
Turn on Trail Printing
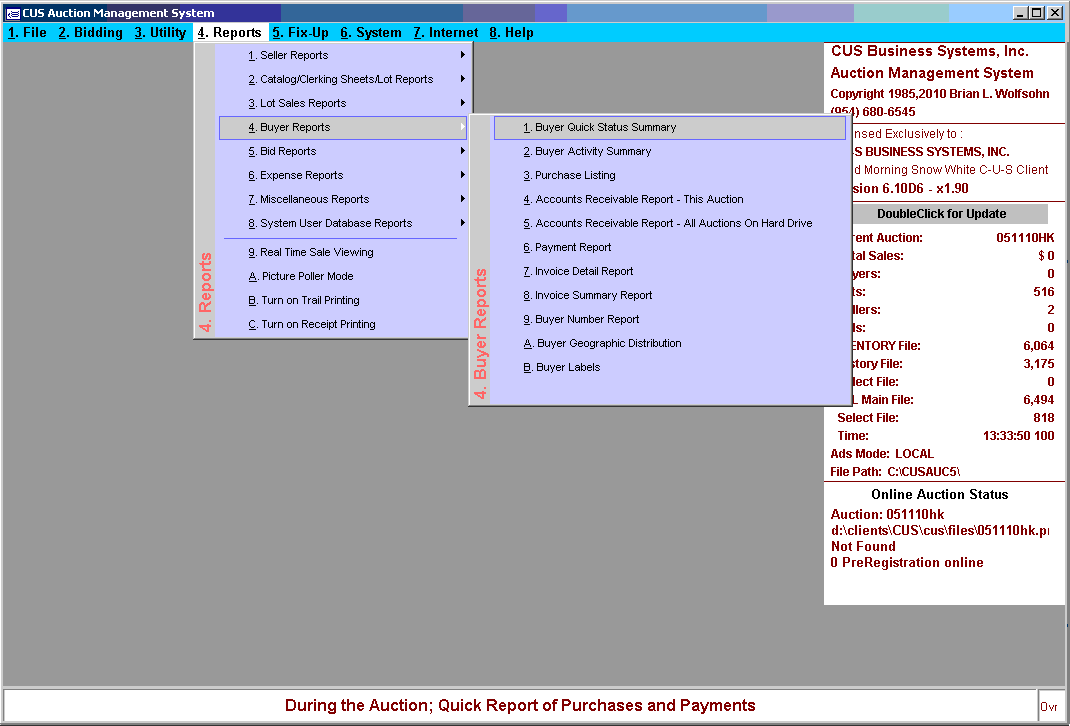[310, 301]
